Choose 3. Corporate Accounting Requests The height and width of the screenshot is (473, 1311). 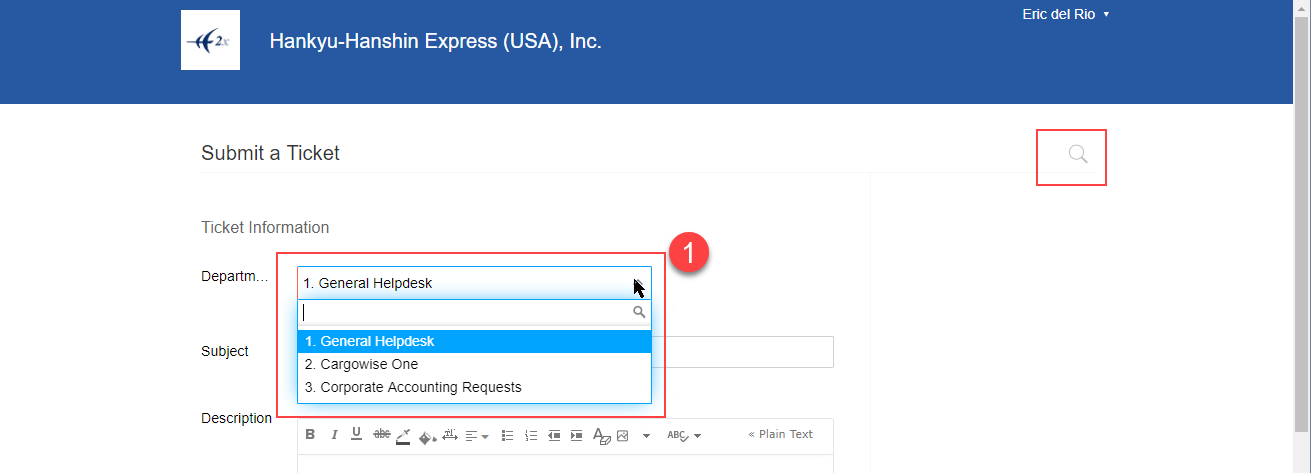[x=474, y=387]
